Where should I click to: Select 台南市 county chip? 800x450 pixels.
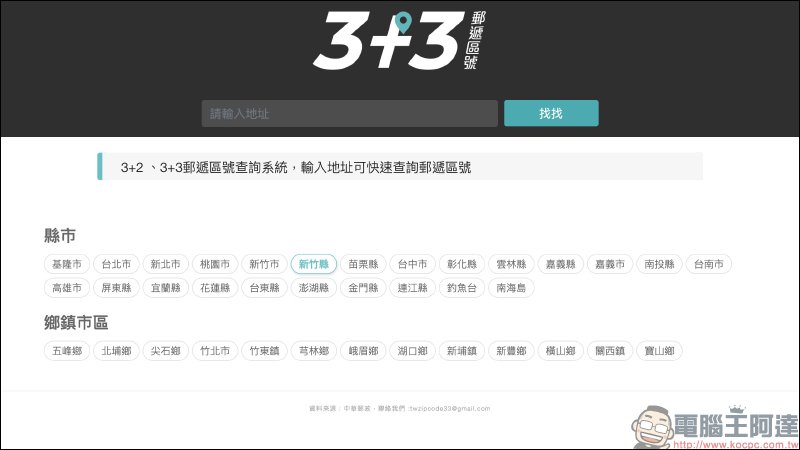pos(709,264)
